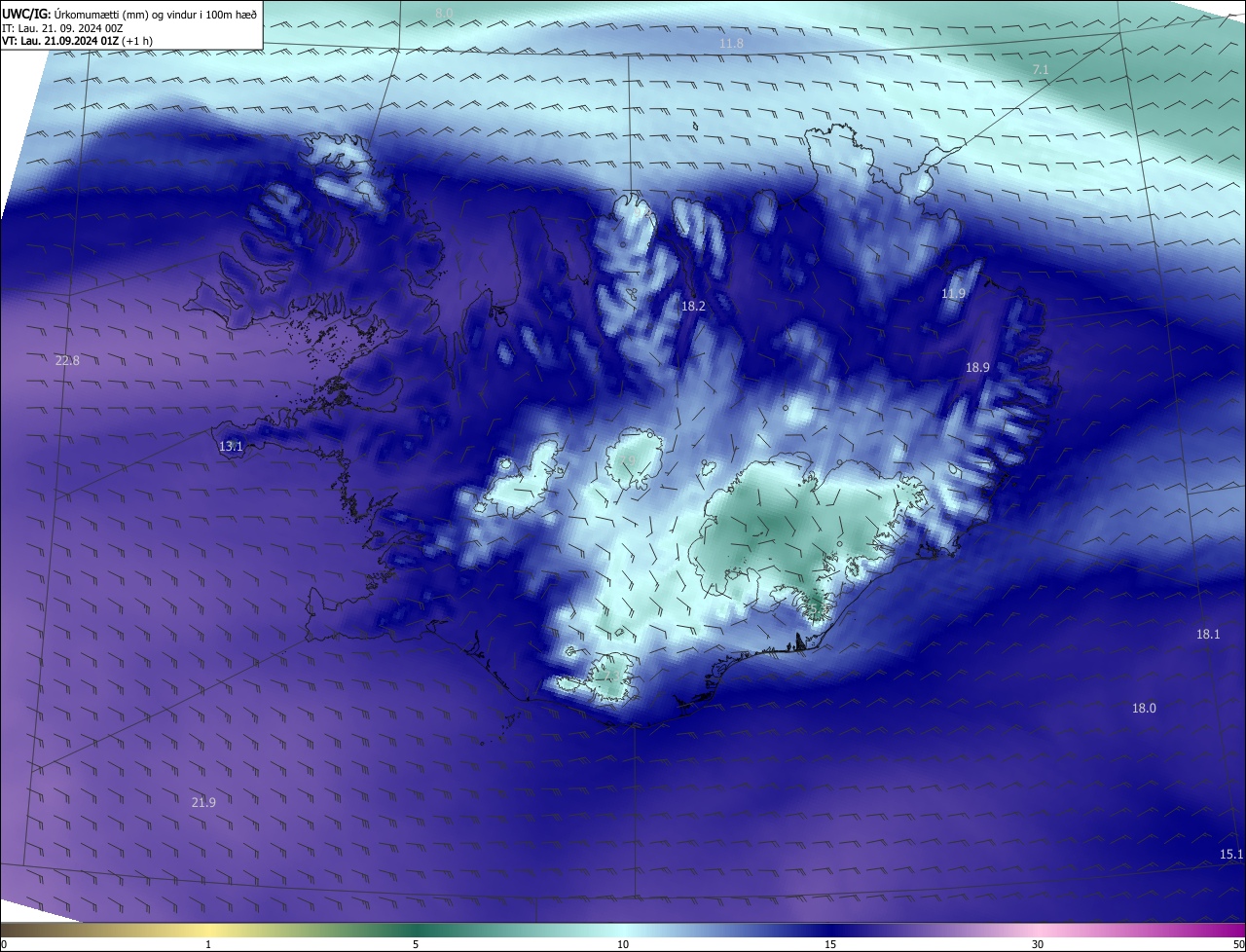Click the 18.0 value label on the map
Image resolution: width=1246 pixels, height=952 pixels.
pos(1144,708)
